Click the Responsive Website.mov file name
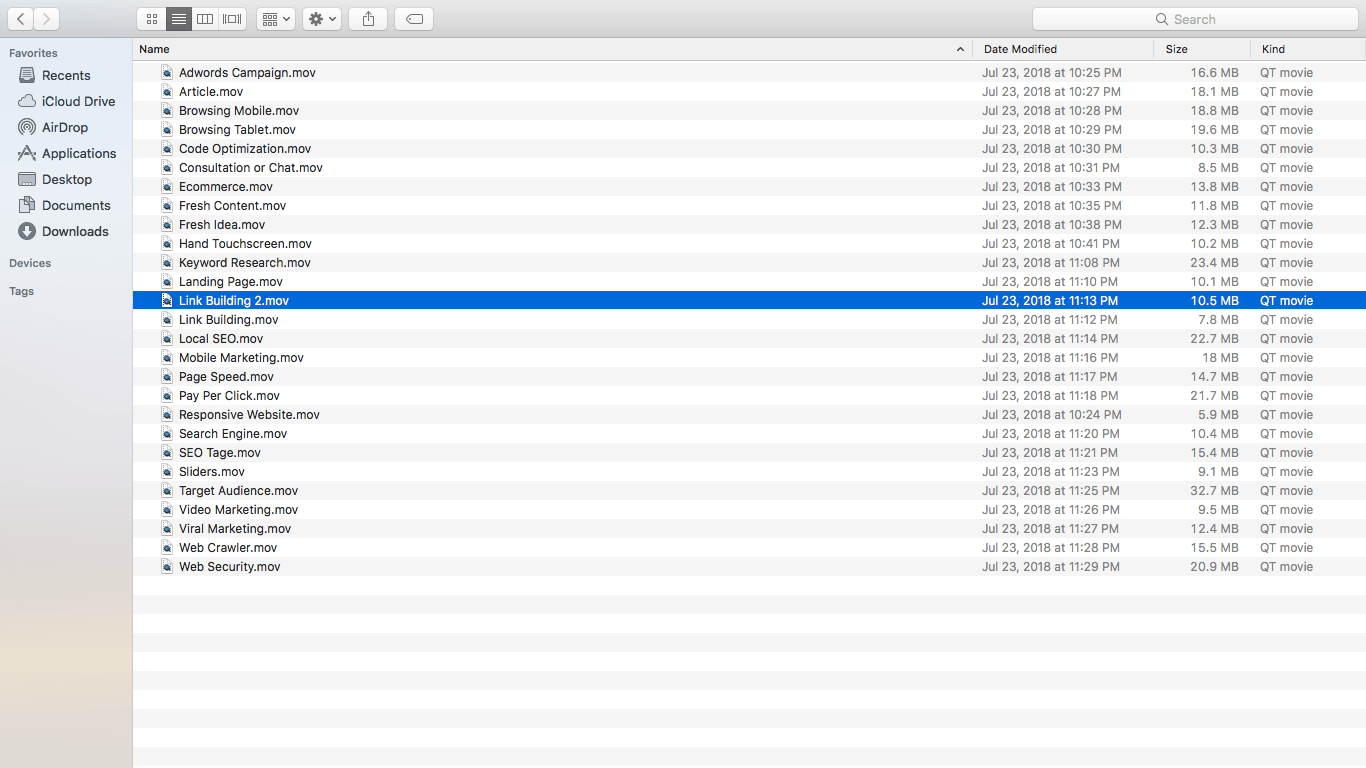This screenshot has width=1366, height=768. [x=249, y=415]
